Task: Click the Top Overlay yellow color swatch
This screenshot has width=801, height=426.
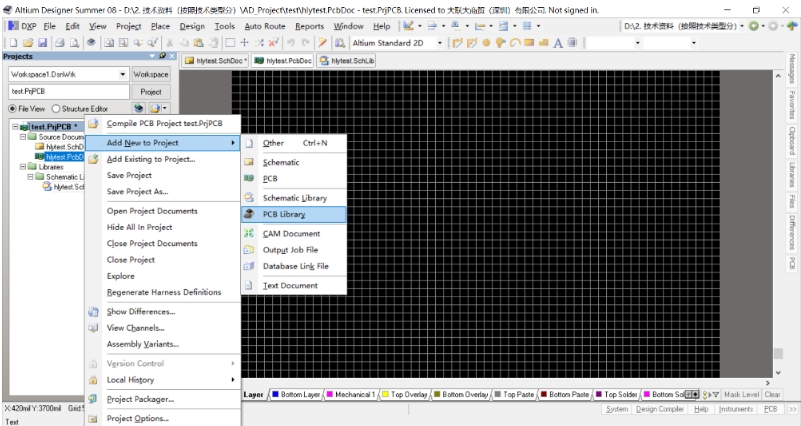Action: click(x=385, y=394)
